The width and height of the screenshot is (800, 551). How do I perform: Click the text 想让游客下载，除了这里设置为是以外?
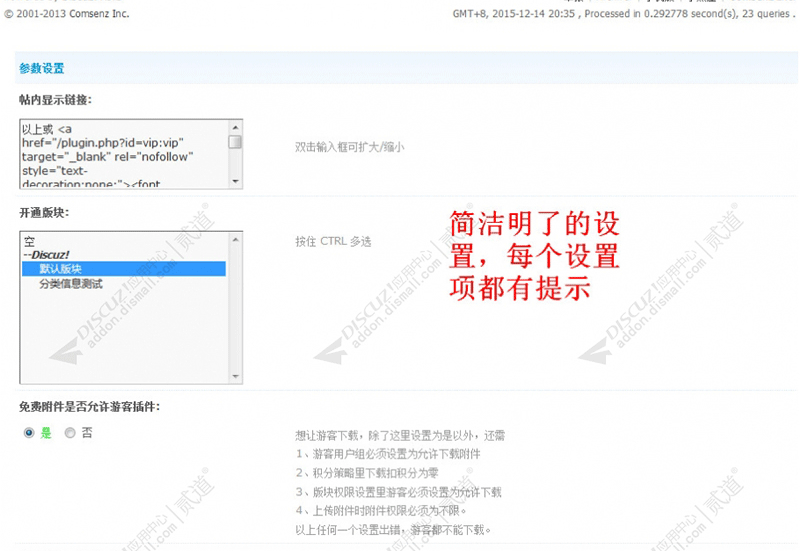400,435
